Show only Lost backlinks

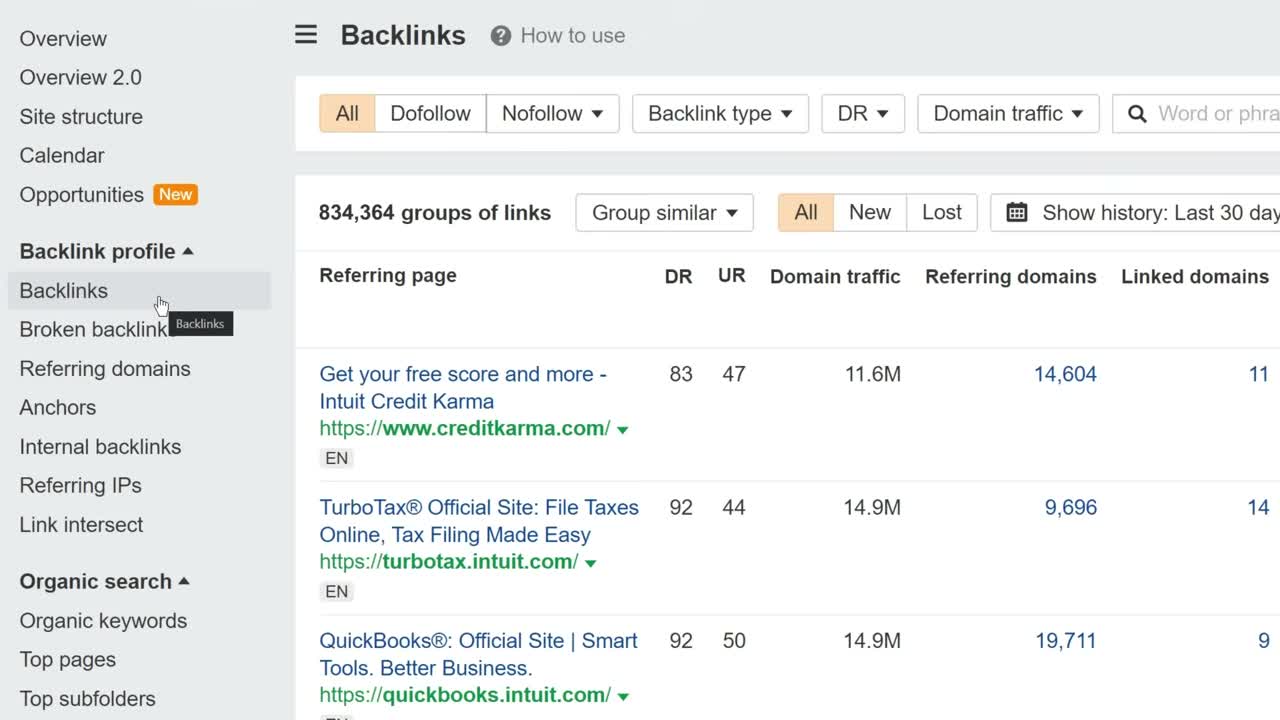click(942, 213)
